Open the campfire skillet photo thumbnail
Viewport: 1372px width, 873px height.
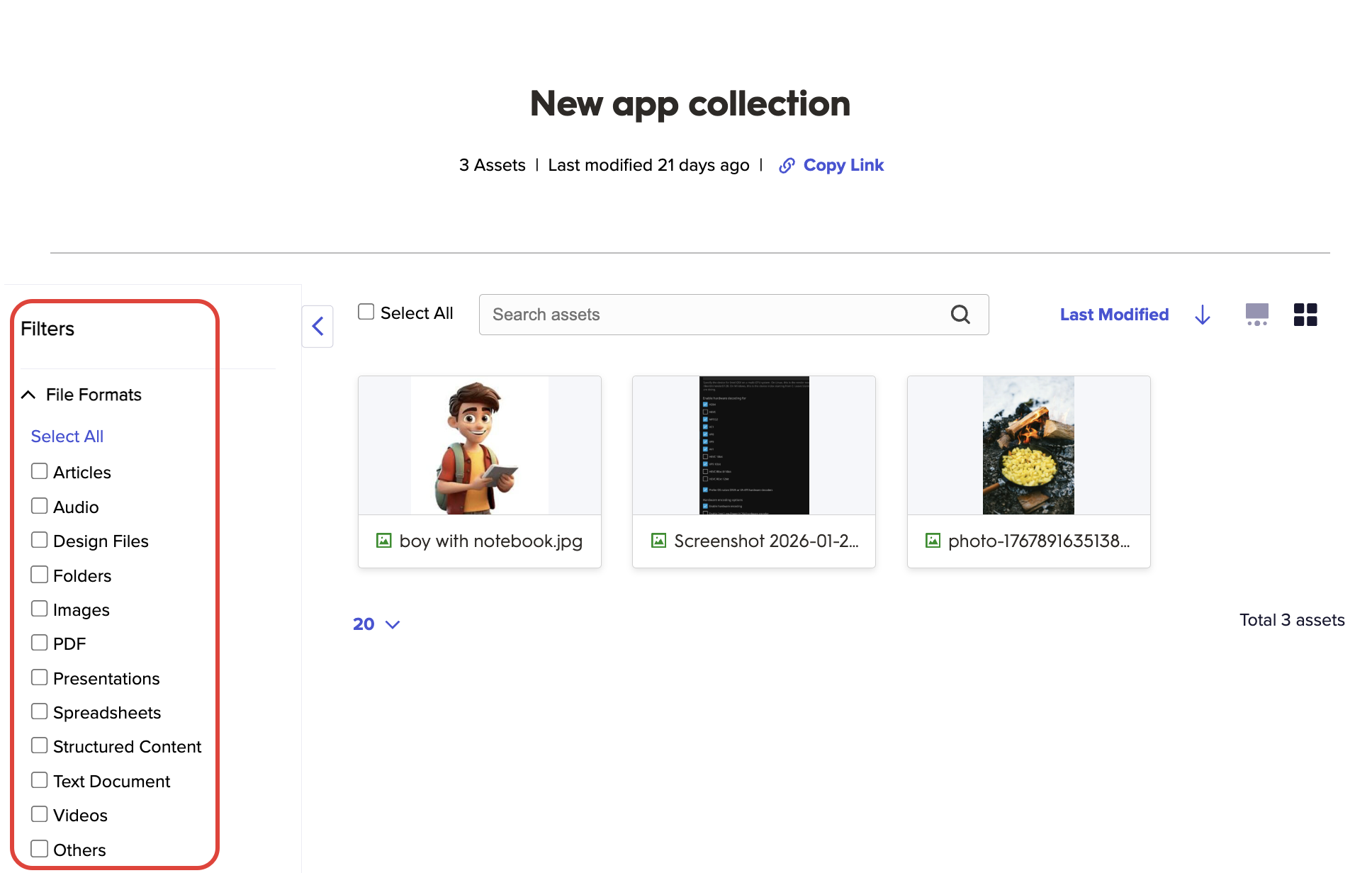click(1028, 445)
